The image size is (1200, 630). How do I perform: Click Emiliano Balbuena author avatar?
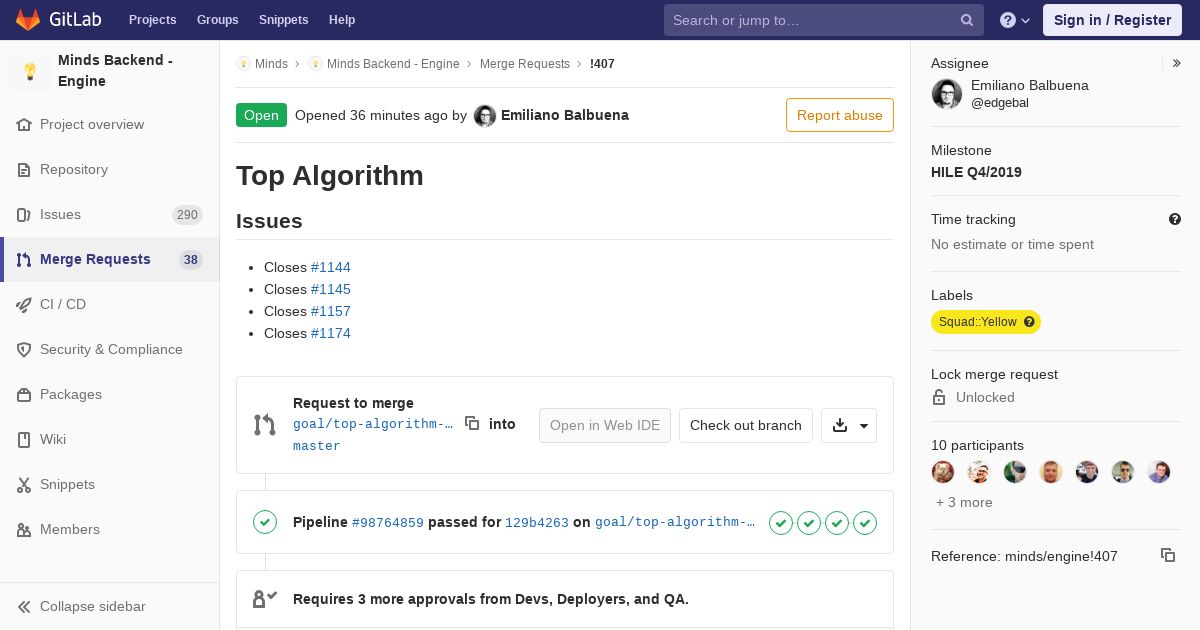tap(485, 115)
